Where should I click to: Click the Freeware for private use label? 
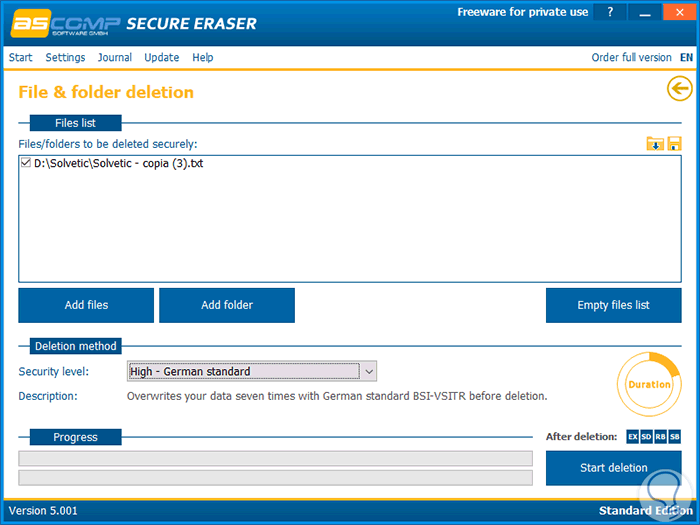pos(522,12)
